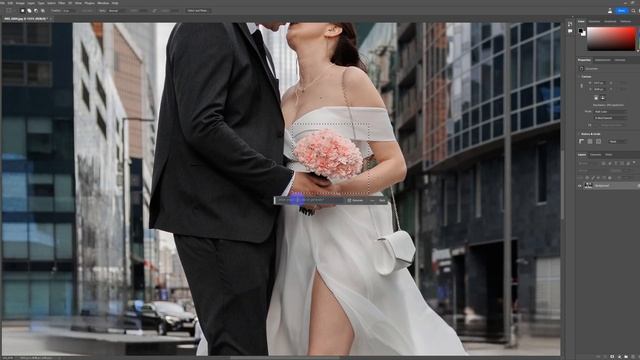Click the swap width and height icon
640x360 pixels.
pos(155,11)
